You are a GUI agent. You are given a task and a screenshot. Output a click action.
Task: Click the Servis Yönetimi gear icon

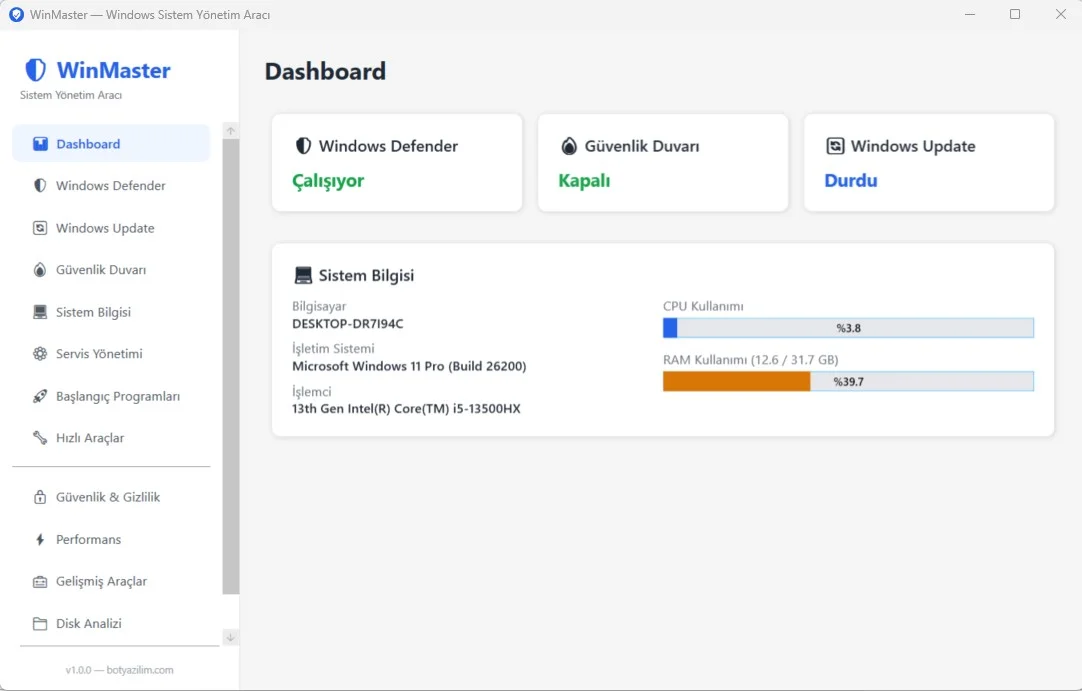click(x=40, y=354)
